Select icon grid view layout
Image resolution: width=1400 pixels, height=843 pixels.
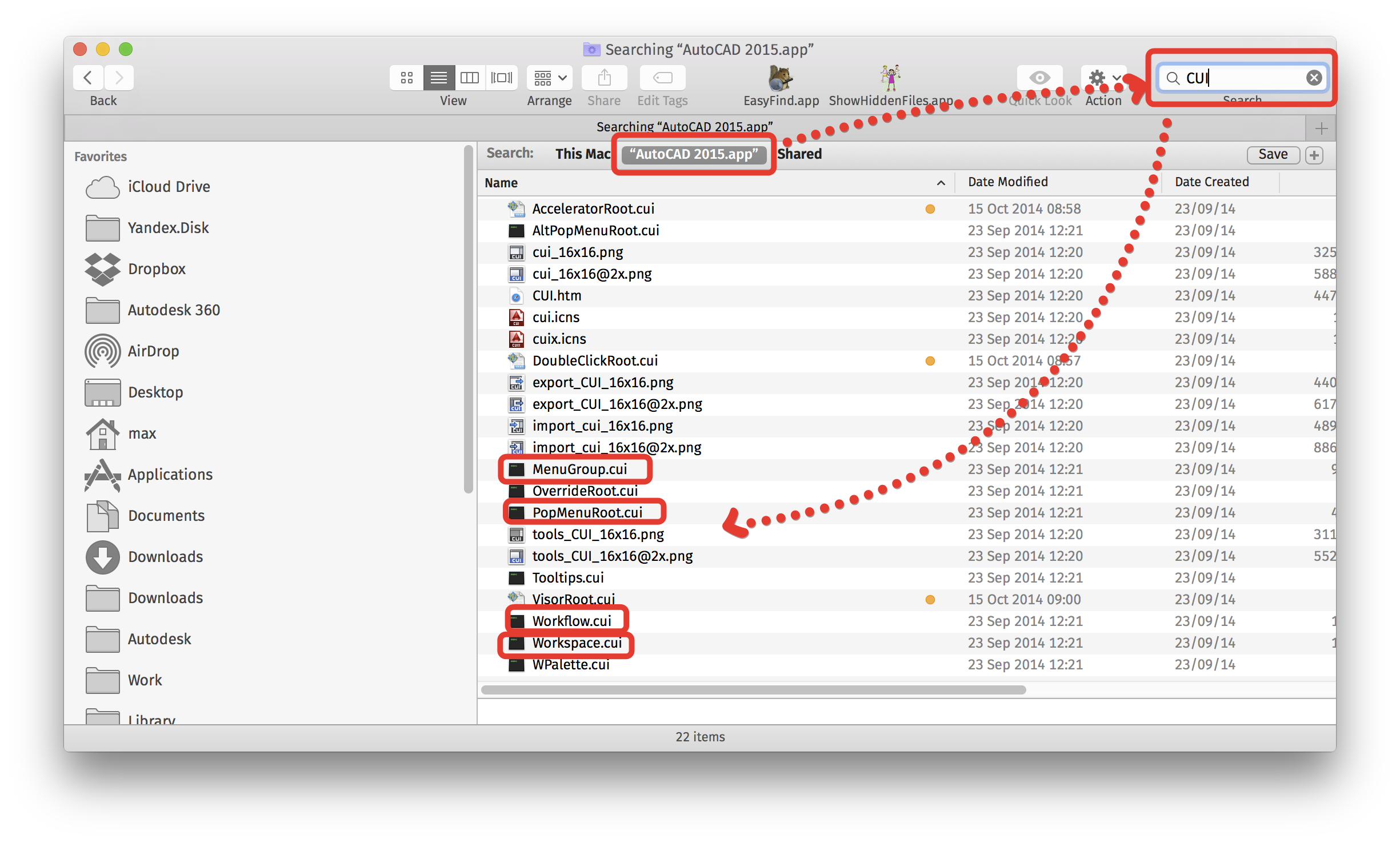404,78
